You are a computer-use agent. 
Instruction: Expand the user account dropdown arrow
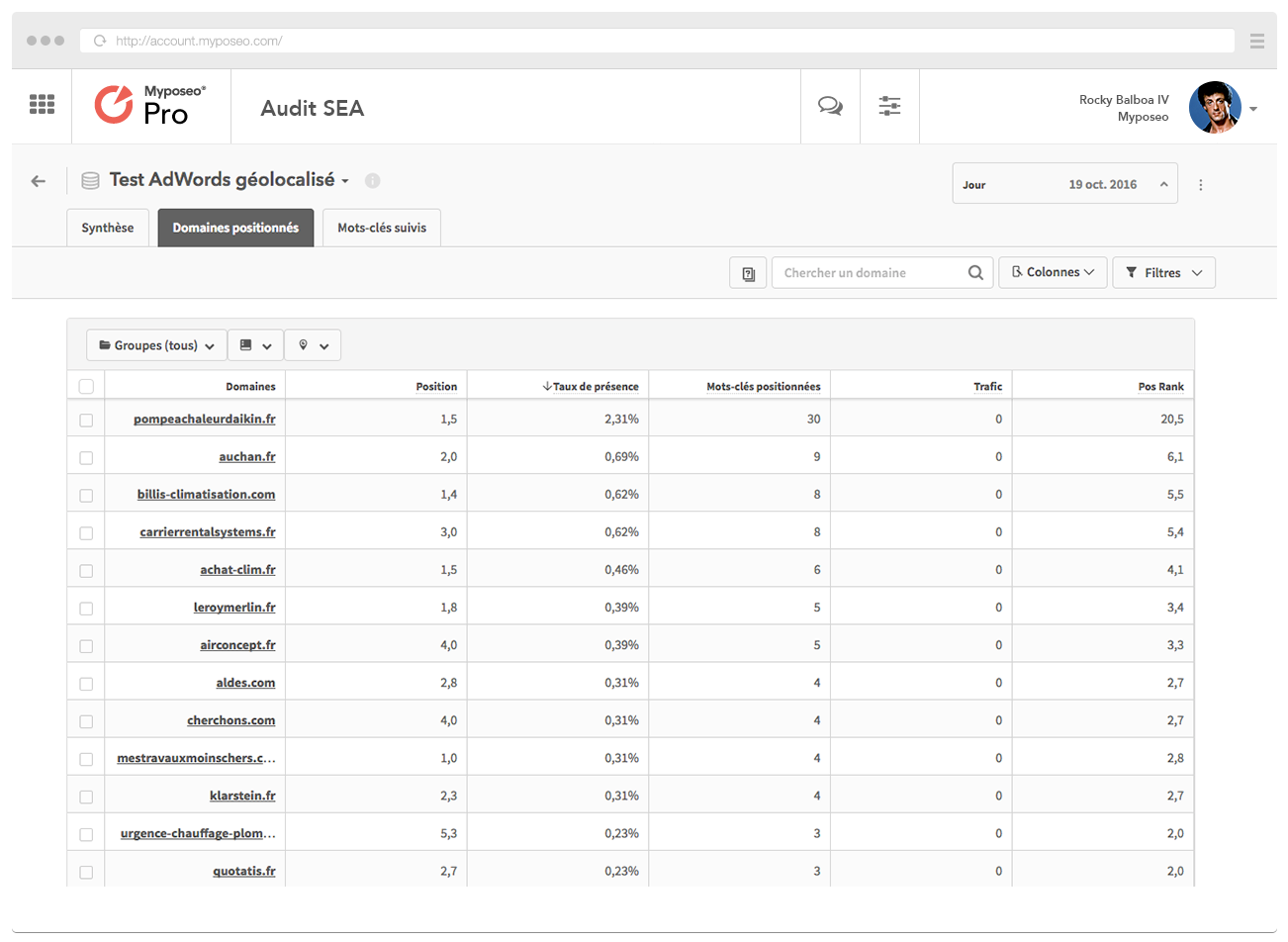1253,109
